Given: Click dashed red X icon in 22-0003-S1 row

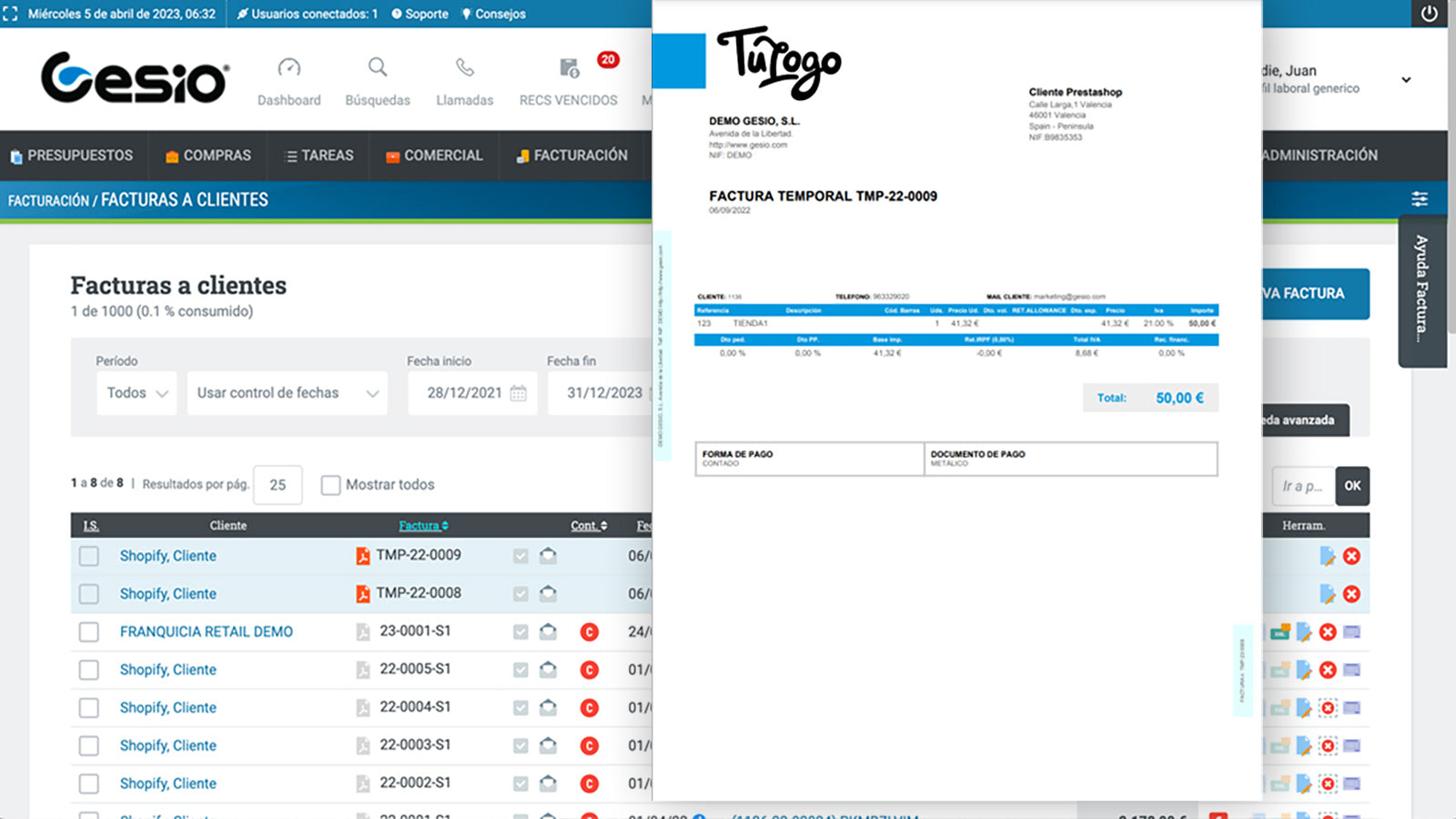Looking at the screenshot, I should click(x=1328, y=746).
